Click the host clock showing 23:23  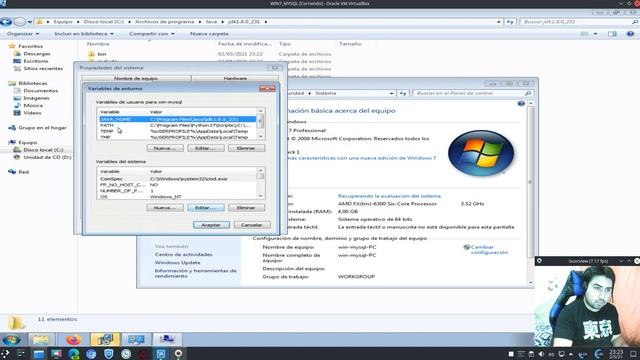[616, 353]
